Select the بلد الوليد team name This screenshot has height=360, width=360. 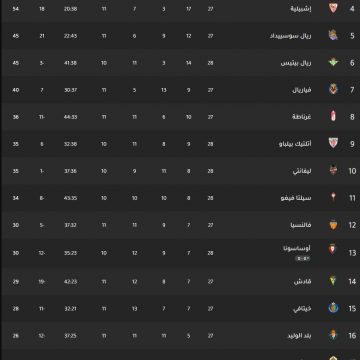coord(299,336)
